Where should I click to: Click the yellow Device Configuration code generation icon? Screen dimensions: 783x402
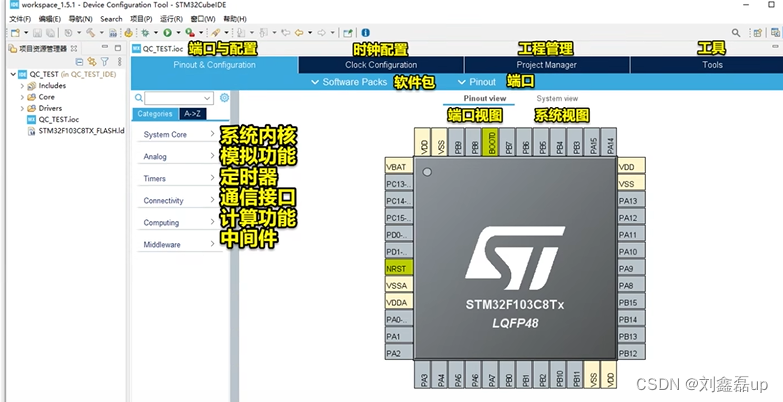(129, 33)
